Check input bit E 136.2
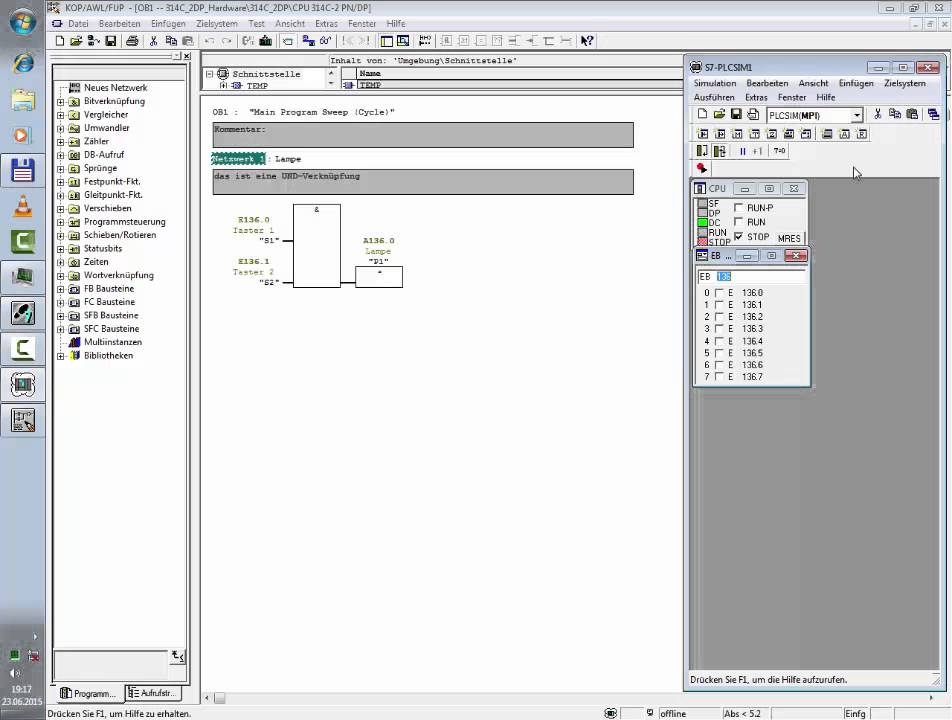 coord(719,317)
